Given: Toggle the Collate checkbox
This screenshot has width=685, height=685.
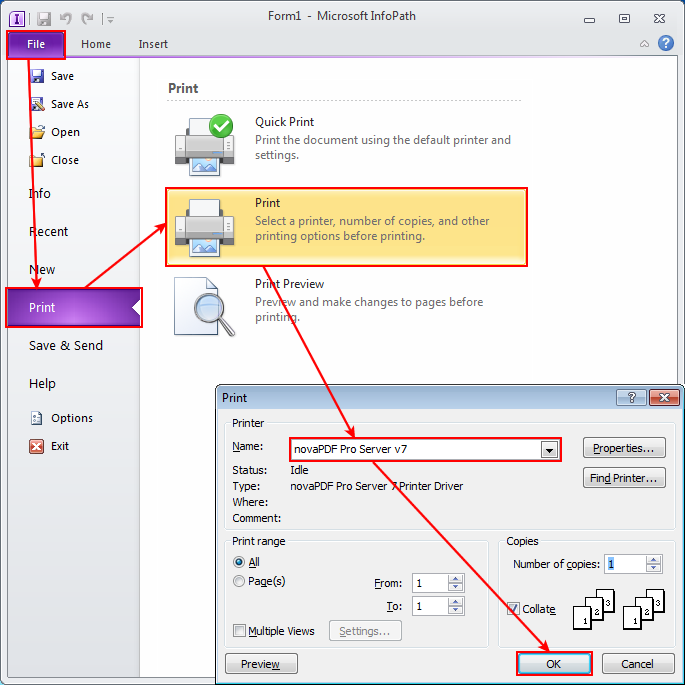Looking at the screenshot, I should point(513,609).
